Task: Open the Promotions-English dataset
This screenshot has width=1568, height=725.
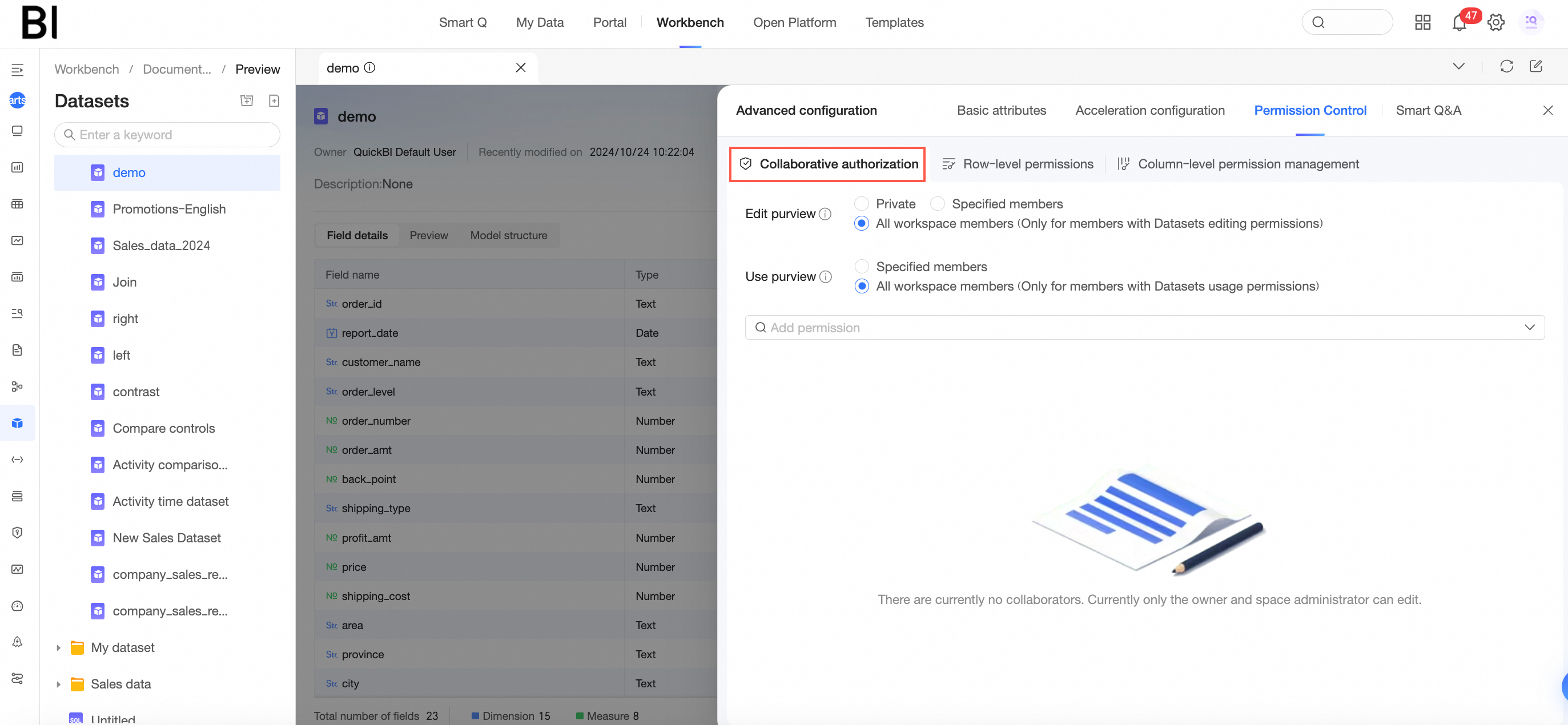Action: (168, 209)
